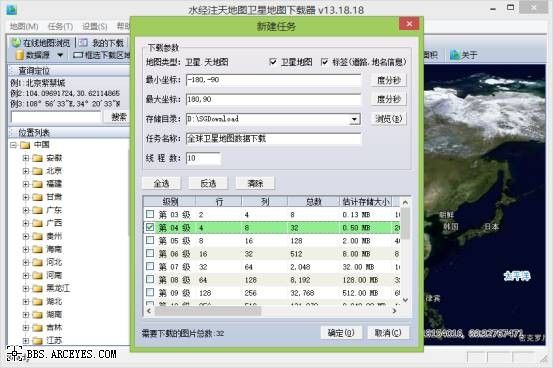
Task: Click the 河北 folder icon
Action: [37, 263]
